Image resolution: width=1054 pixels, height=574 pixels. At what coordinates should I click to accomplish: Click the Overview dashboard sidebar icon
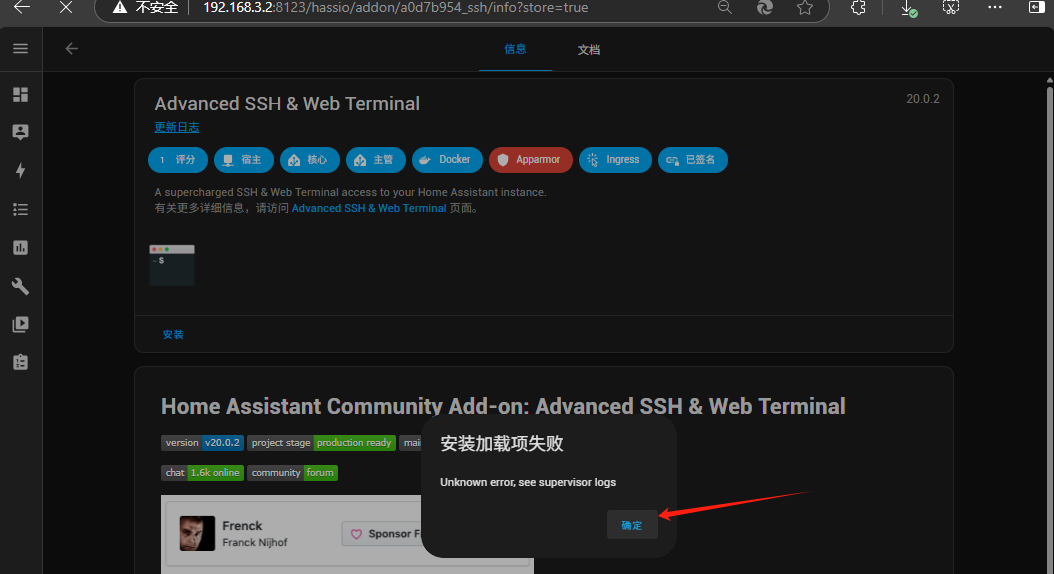[x=20, y=95]
